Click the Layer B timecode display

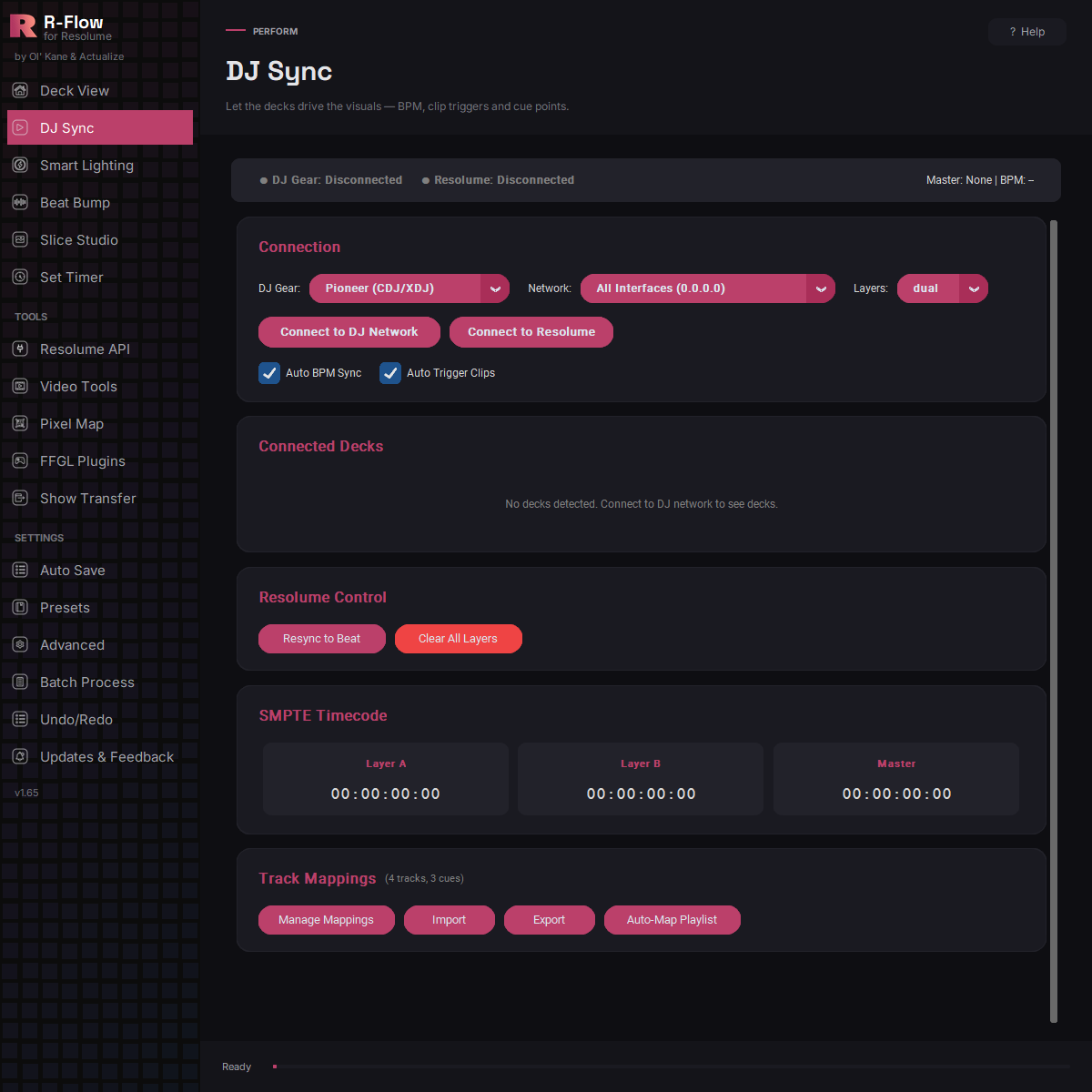[642, 794]
